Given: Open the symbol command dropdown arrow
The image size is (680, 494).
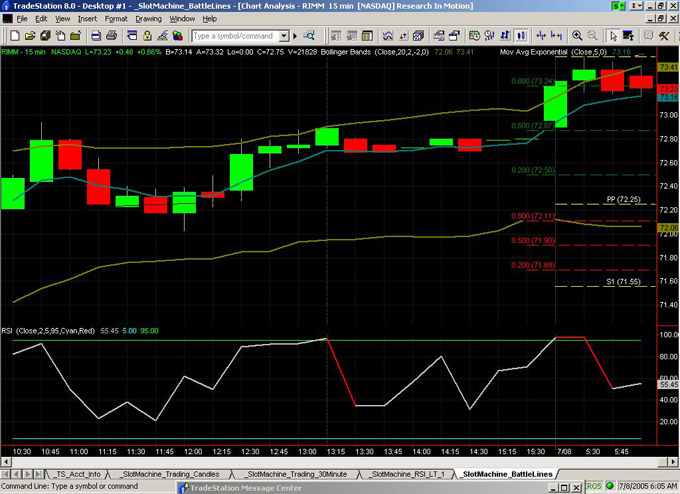Looking at the screenshot, I should (284, 36).
